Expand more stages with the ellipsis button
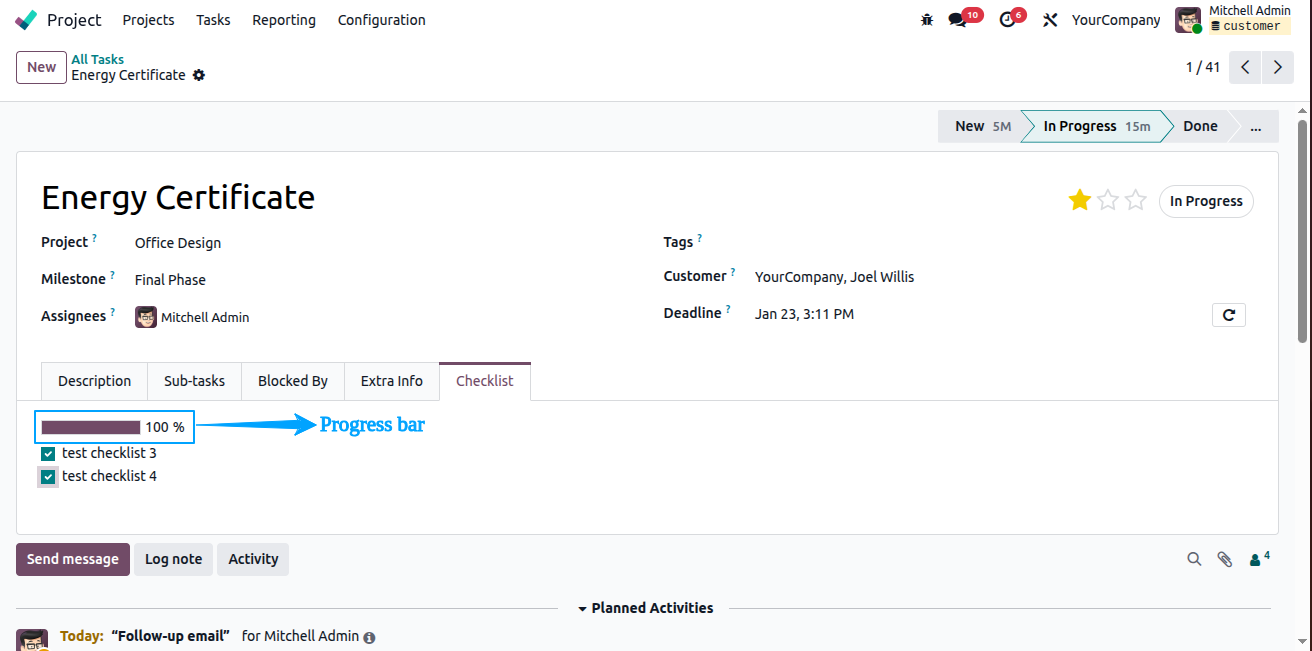The width and height of the screenshot is (1312, 651). (x=1256, y=126)
